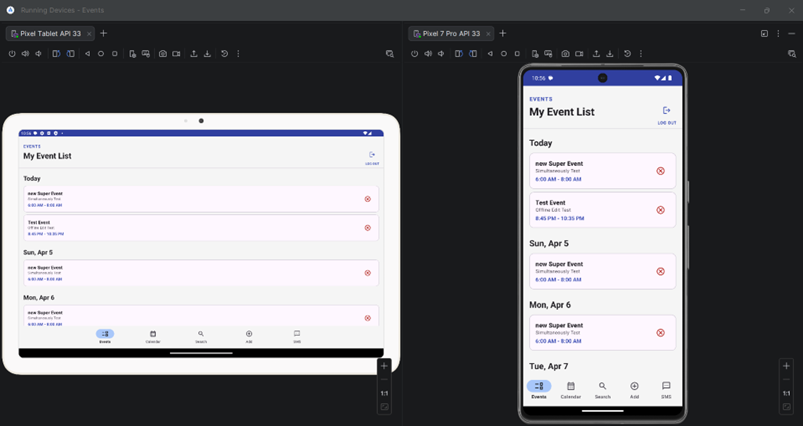Turn volume up on Pixel 7 Pro emulator
Image resolution: width=803 pixels, height=426 pixels.
tap(427, 54)
